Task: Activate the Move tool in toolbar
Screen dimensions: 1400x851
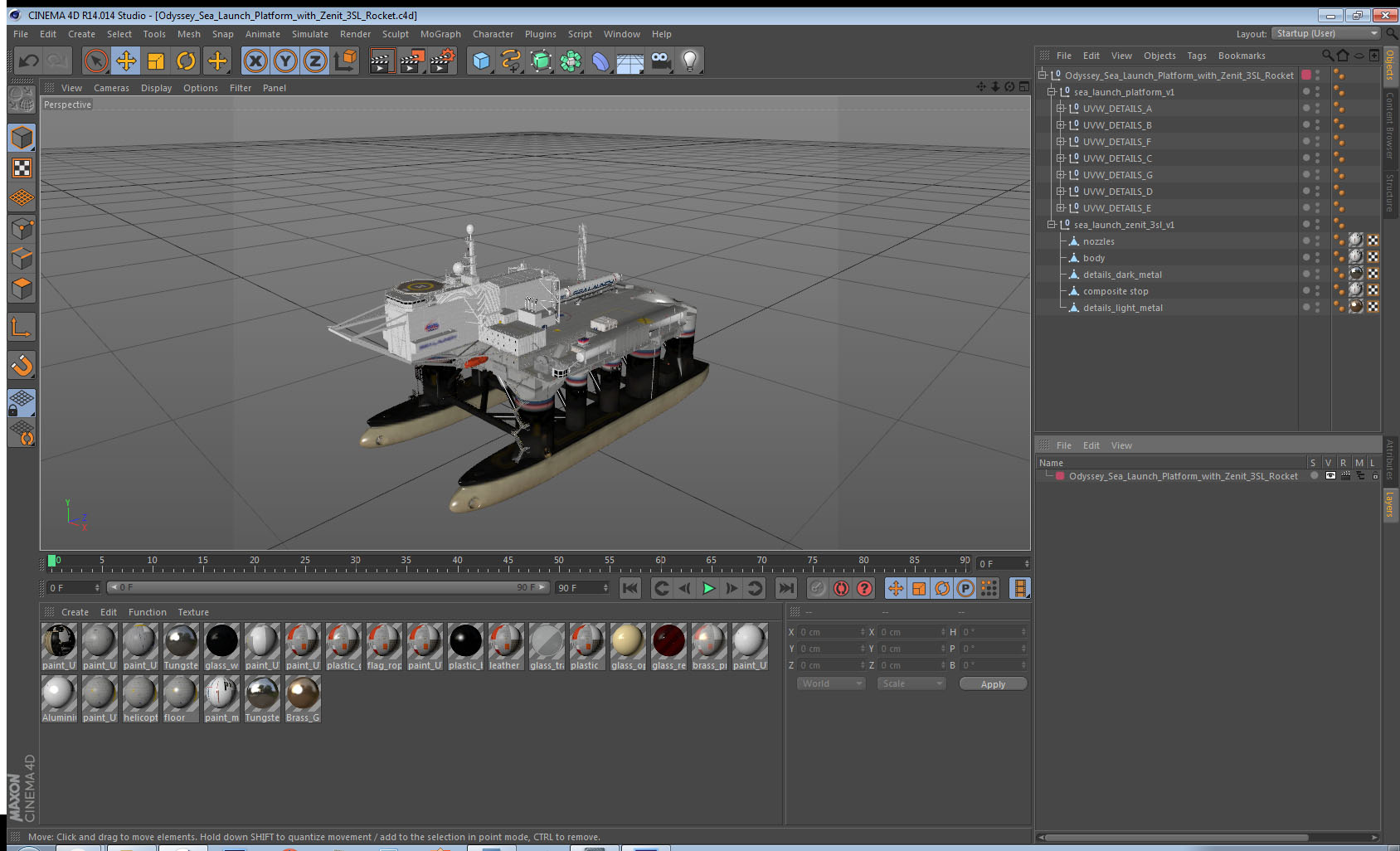Action: (126, 61)
